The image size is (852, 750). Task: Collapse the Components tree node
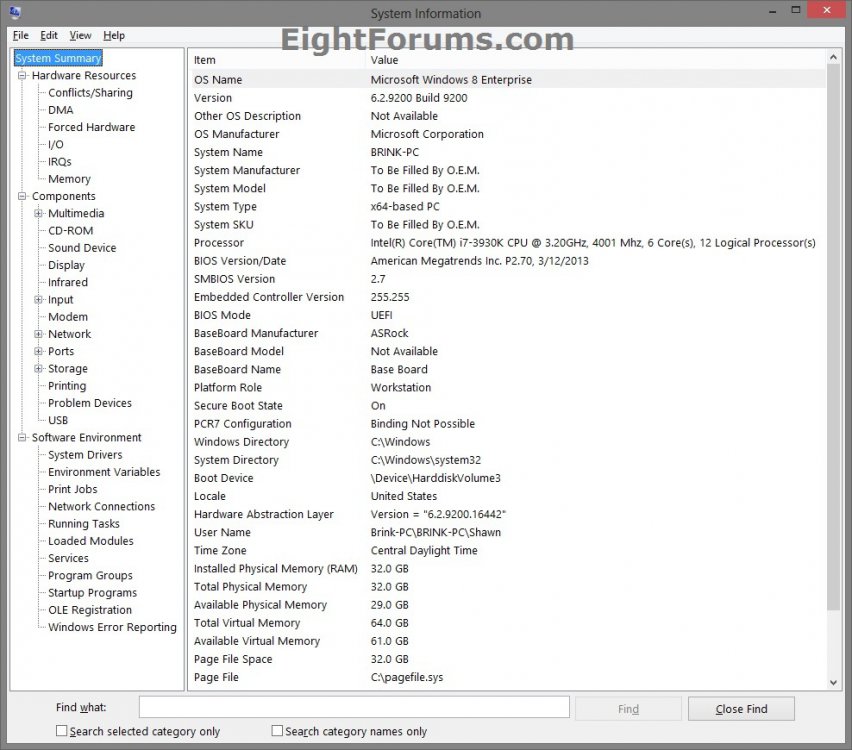[x=22, y=196]
